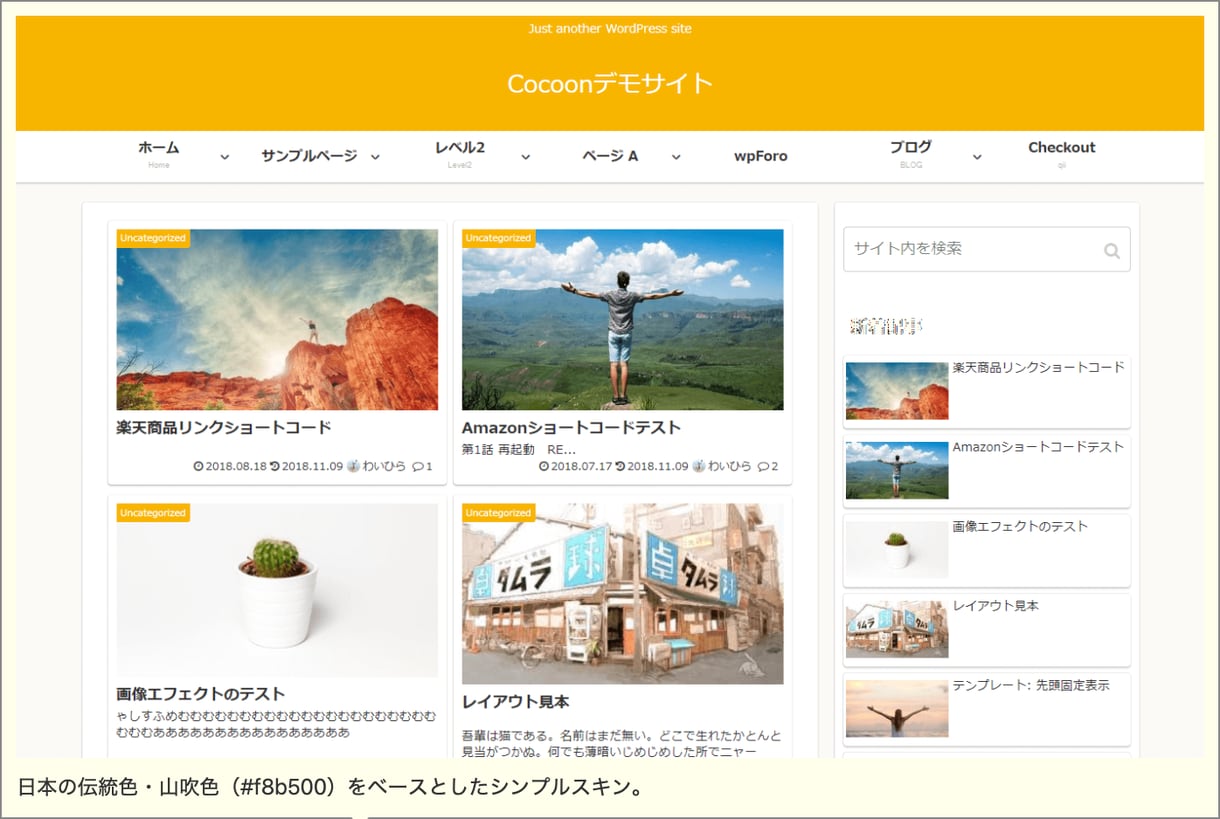
Task: Open sidebar link テンプレート: 先頭固定表示
Action: tap(1031, 685)
